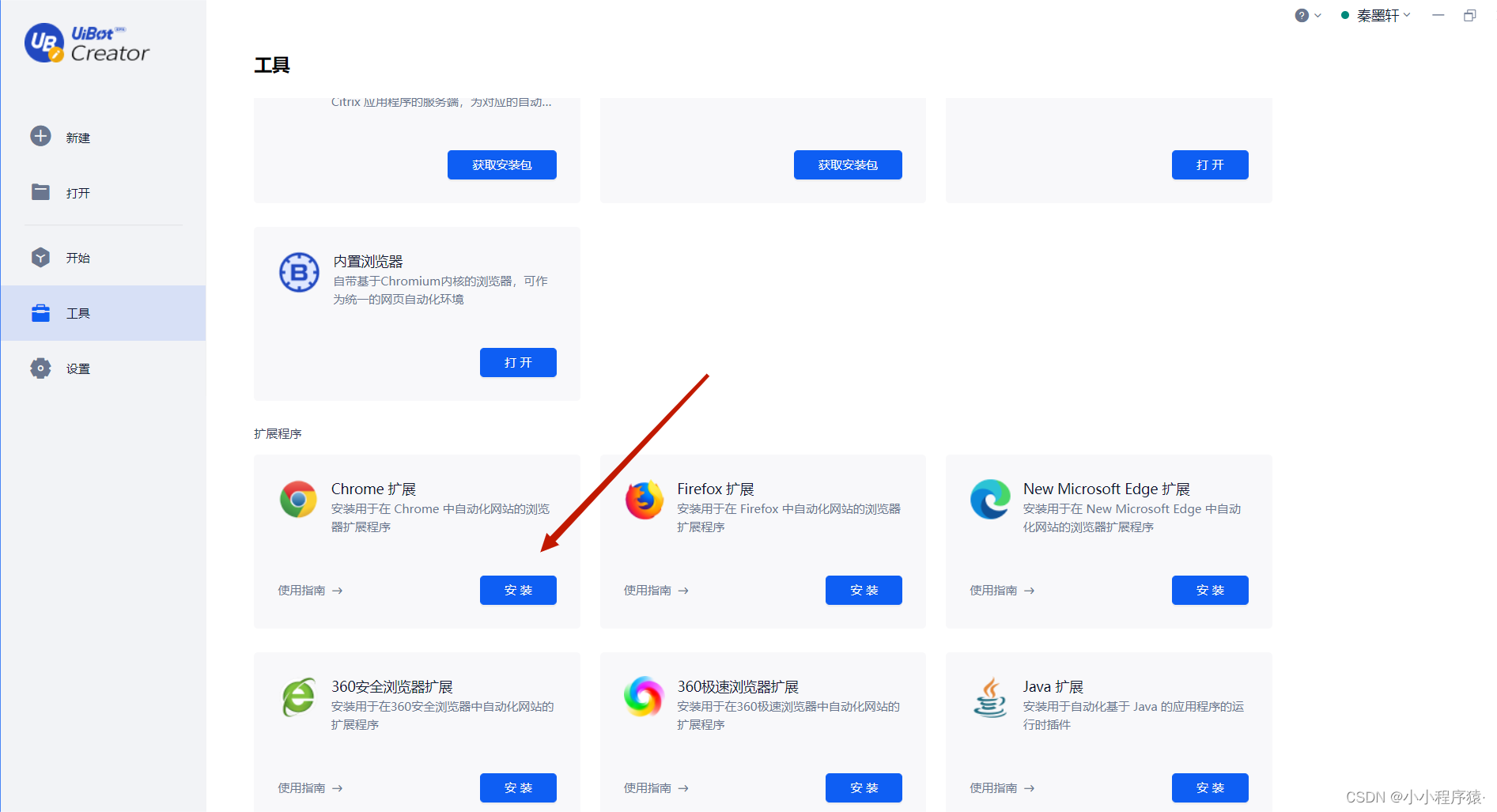Open 使用指南 for Java 扩展
This screenshot has width=1497, height=812.
pos(1002,788)
